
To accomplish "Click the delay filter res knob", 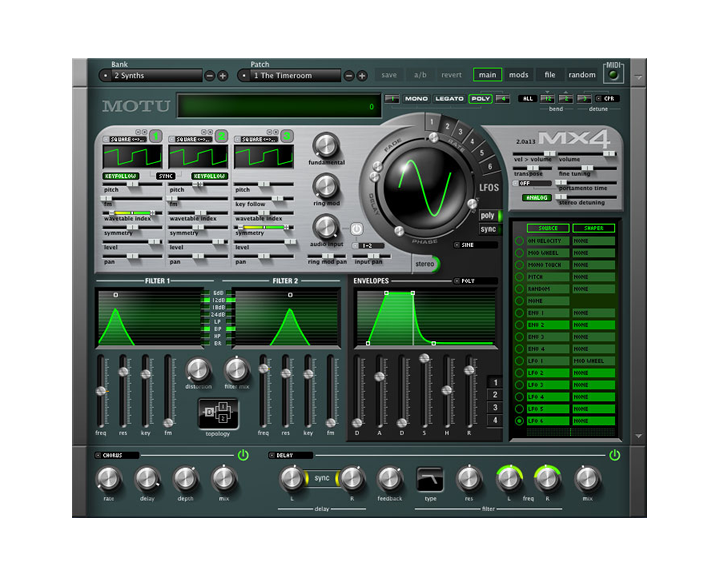I will point(468,478).
